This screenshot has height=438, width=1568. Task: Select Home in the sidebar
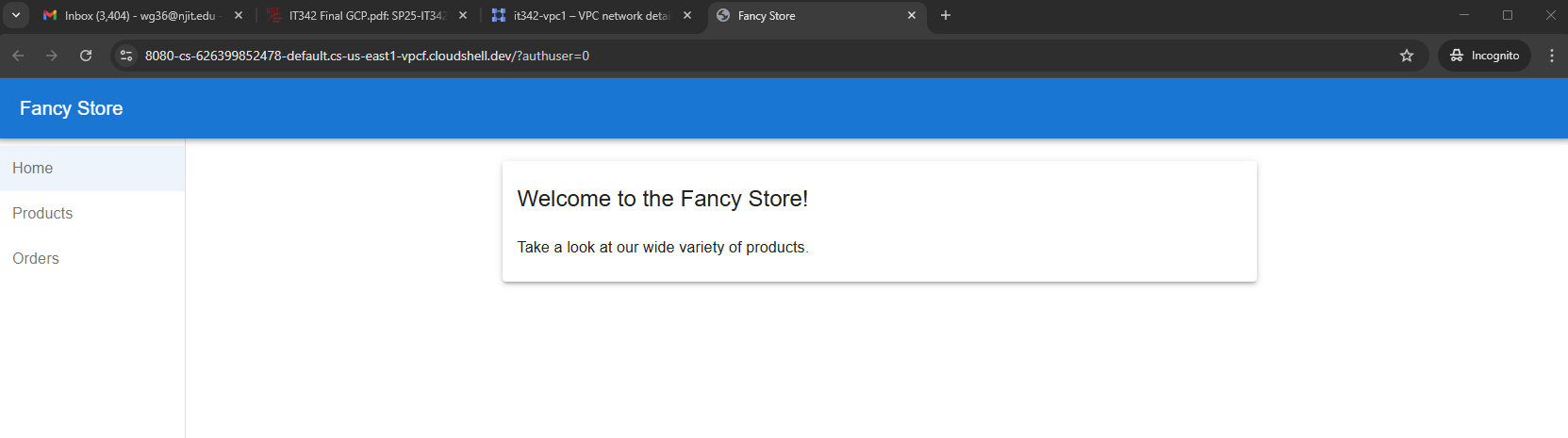click(33, 168)
